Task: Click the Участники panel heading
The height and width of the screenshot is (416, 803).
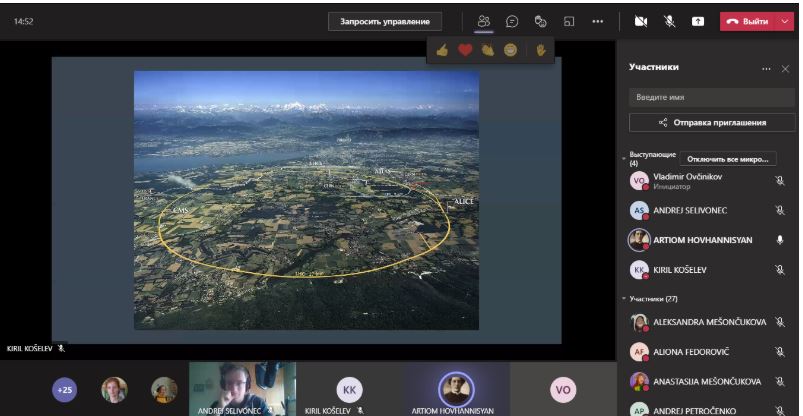Action: click(x=654, y=67)
